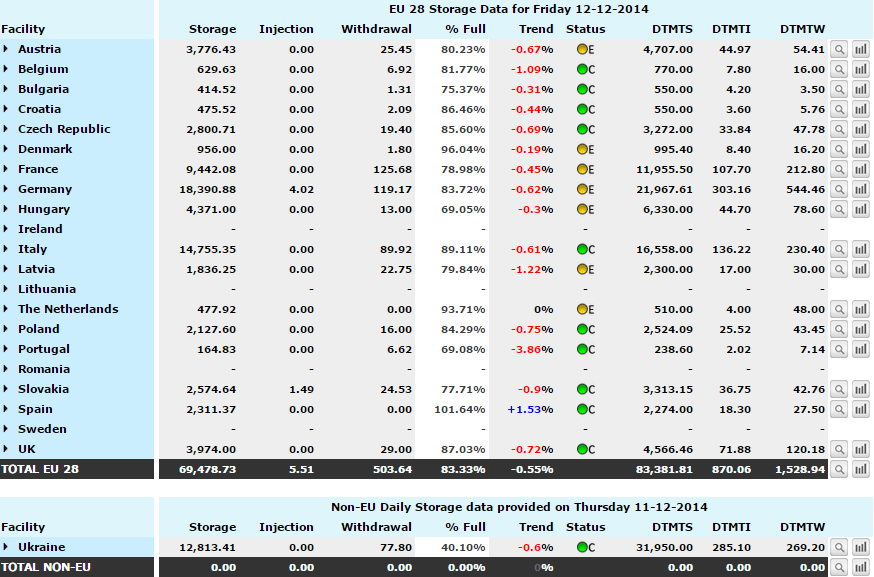Open magnifier details for Bulgaria
The width and height of the screenshot is (874, 577).
pos(839,90)
